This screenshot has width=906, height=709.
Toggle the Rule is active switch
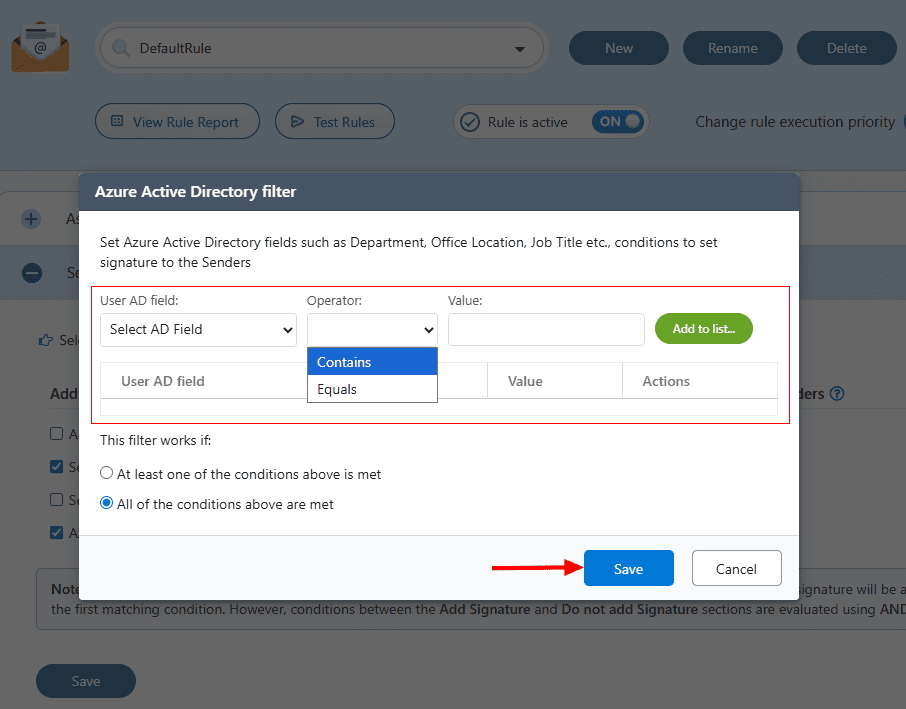[x=619, y=122]
